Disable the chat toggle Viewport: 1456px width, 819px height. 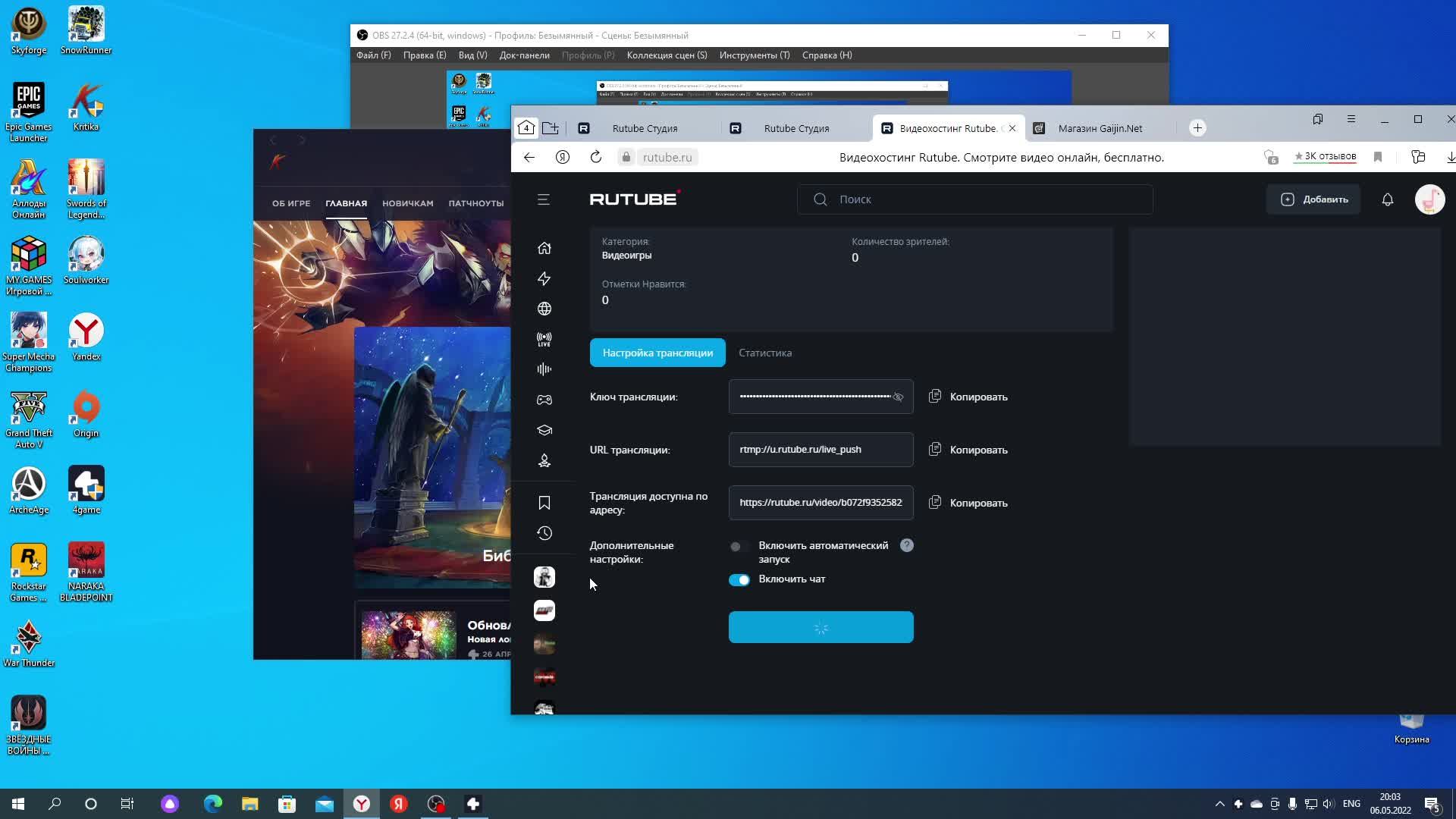739,580
